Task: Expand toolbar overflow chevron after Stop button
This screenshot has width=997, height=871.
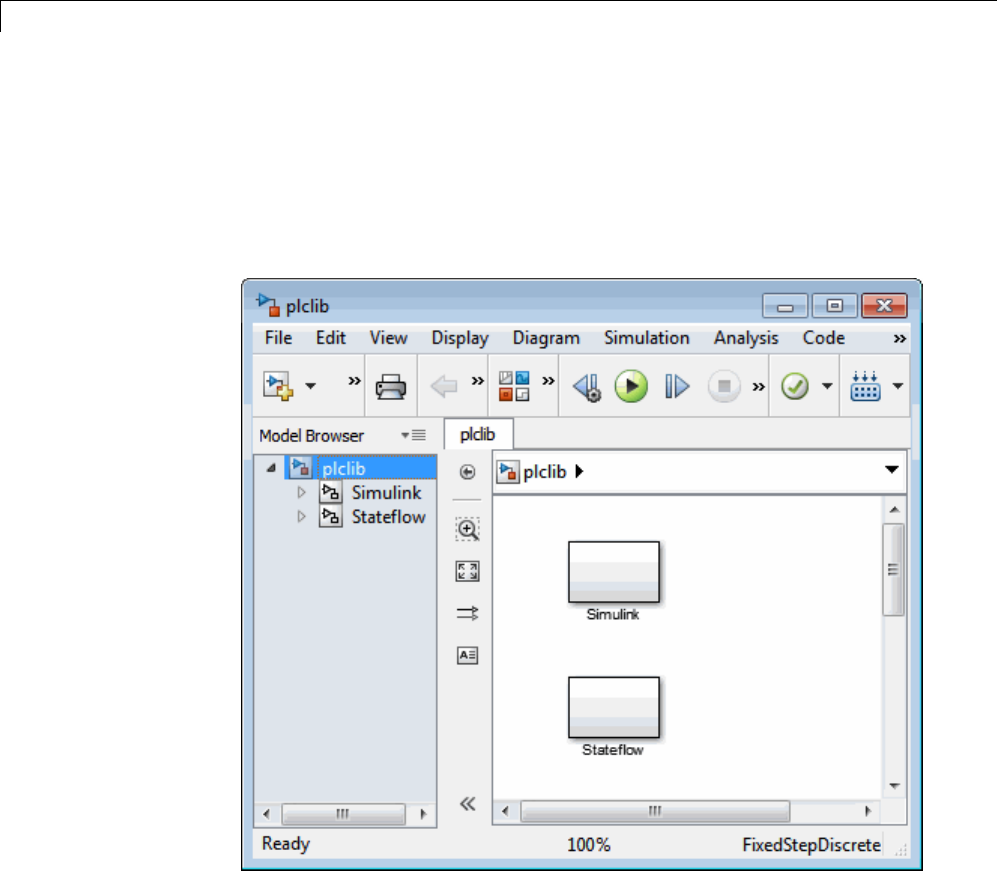Action: point(759,387)
